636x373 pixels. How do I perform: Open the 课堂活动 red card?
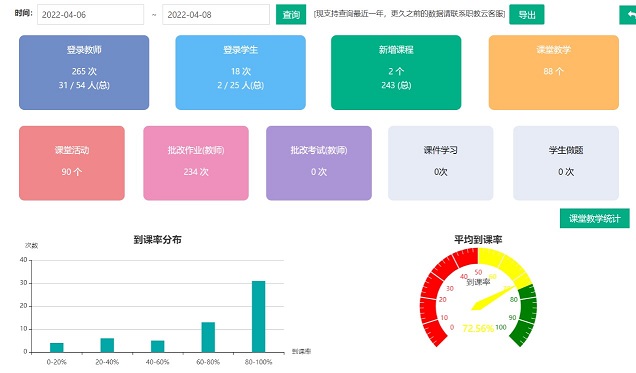[x=72, y=163]
